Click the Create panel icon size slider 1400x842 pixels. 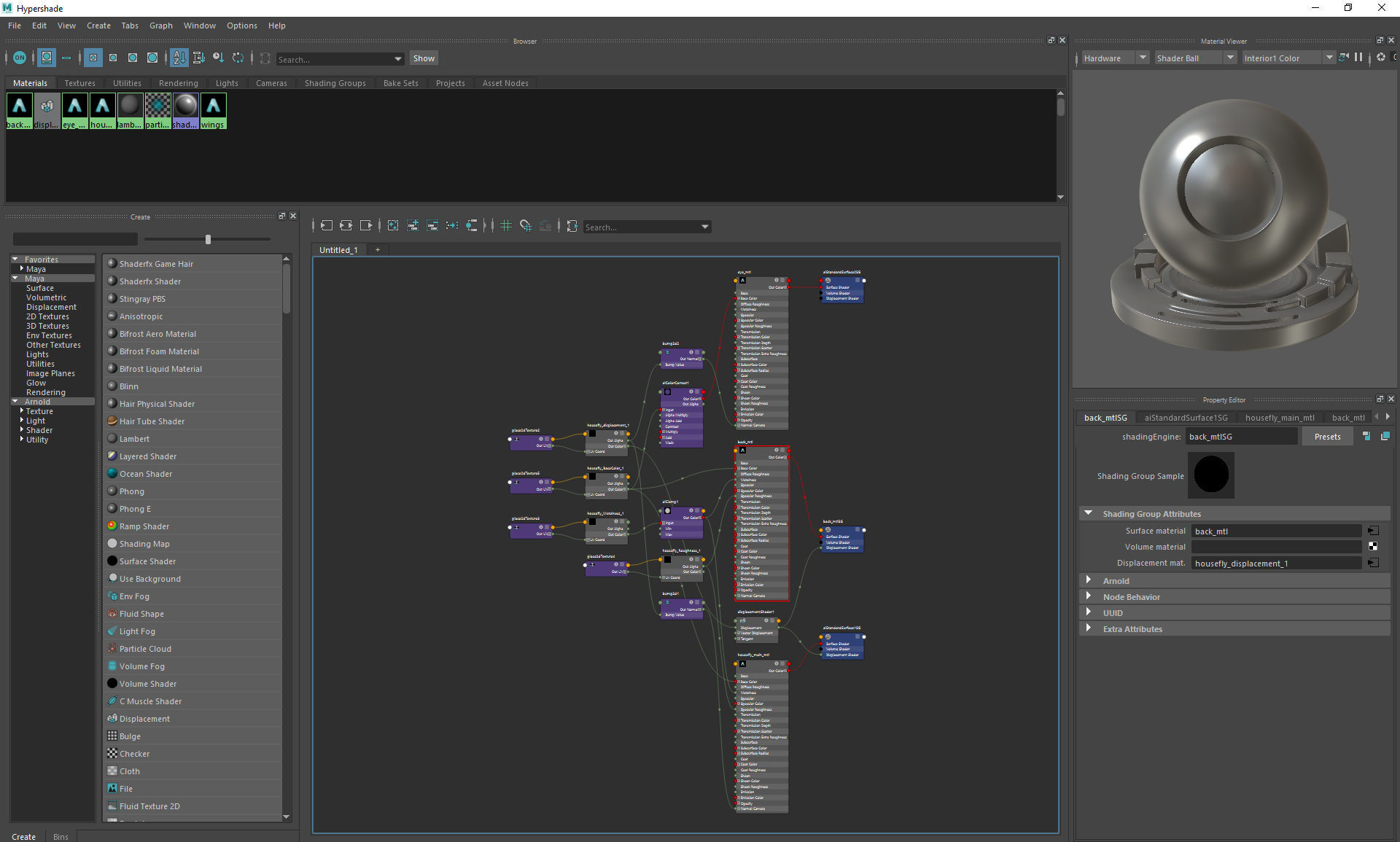point(208,239)
